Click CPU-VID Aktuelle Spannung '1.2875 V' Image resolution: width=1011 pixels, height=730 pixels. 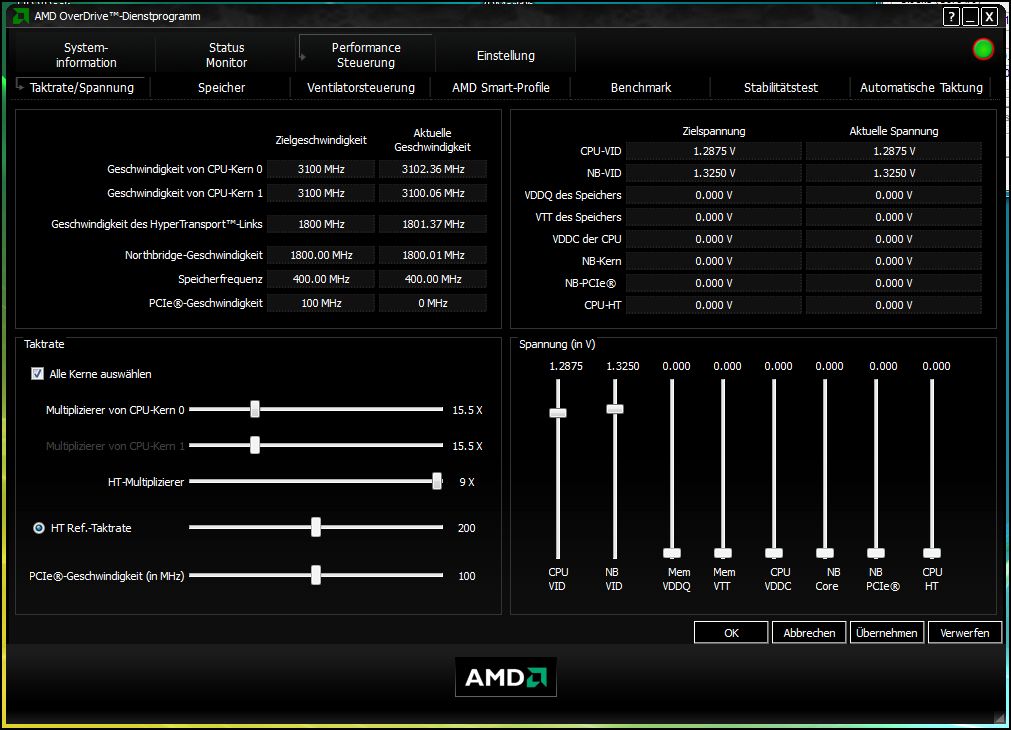click(894, 151)
